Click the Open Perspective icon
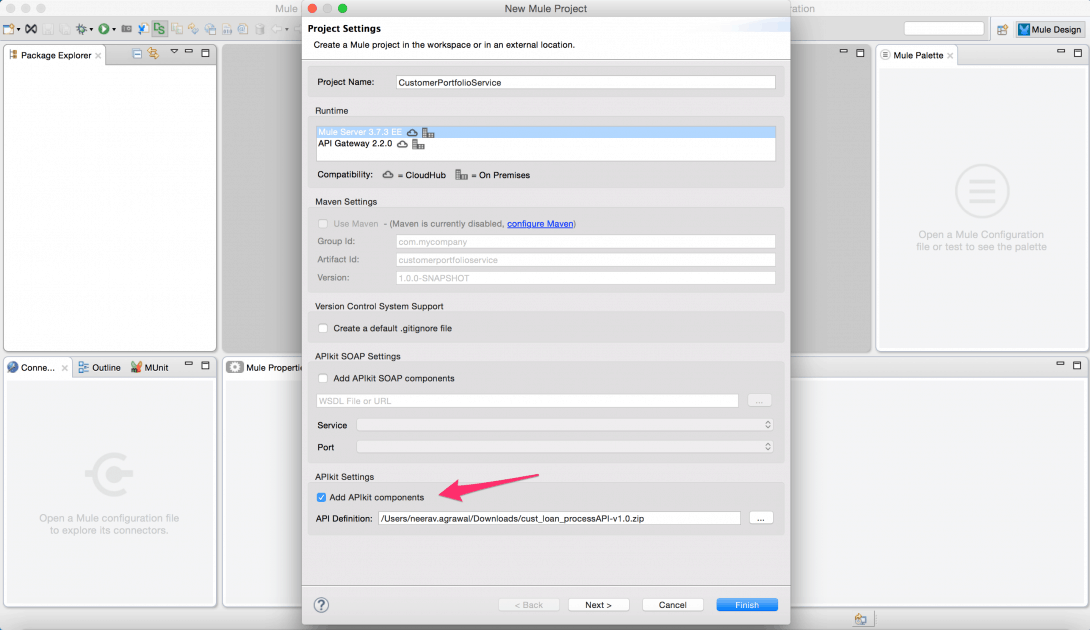Screen dimensions: 1090x630 click(x=1002, y=29)
